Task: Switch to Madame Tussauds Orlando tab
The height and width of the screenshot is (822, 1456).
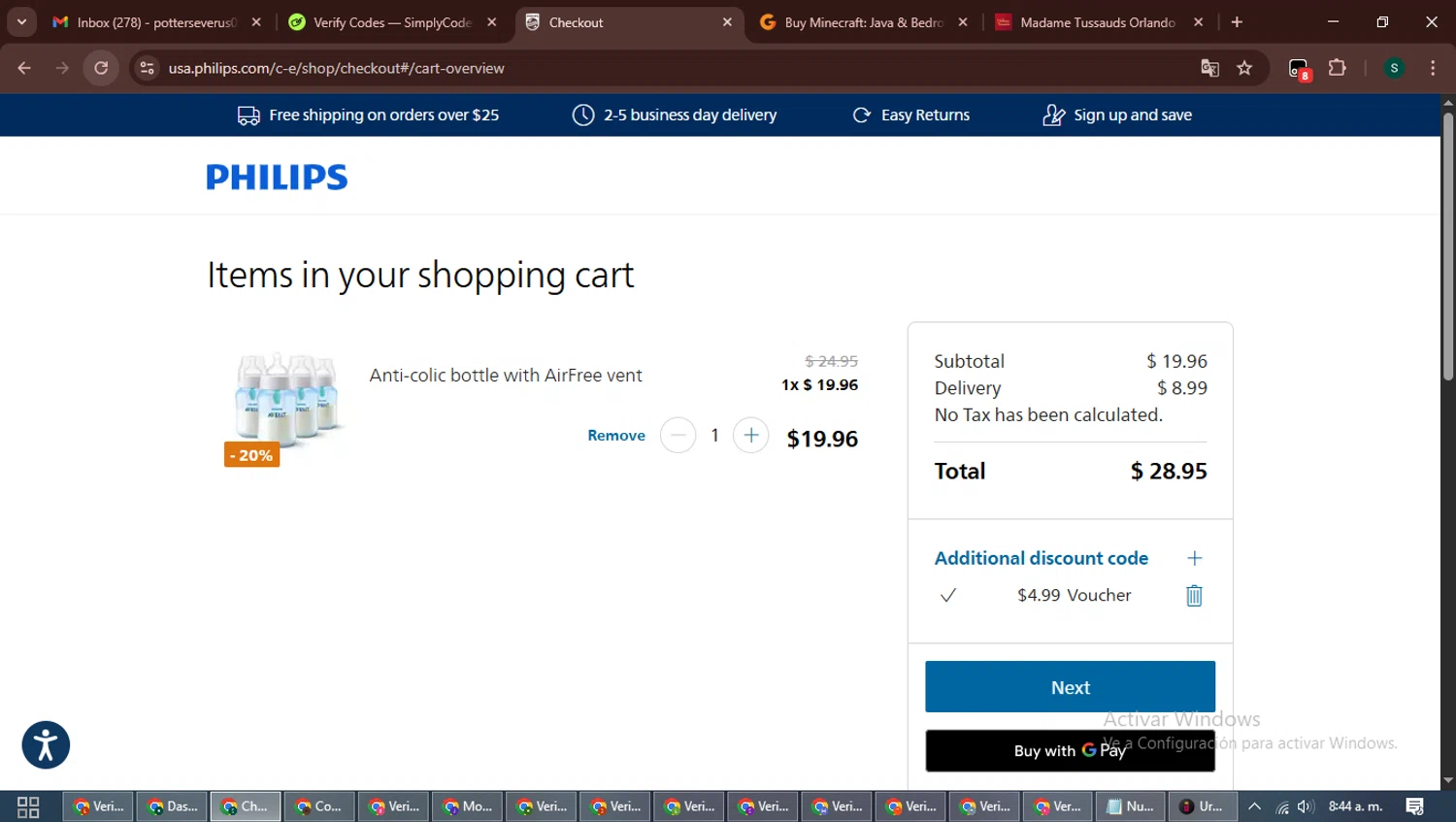Action: 1098,22
